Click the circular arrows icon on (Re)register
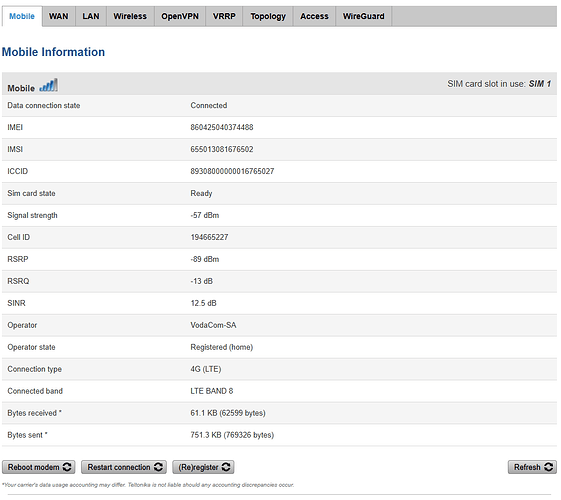 [x=226, y=467]
